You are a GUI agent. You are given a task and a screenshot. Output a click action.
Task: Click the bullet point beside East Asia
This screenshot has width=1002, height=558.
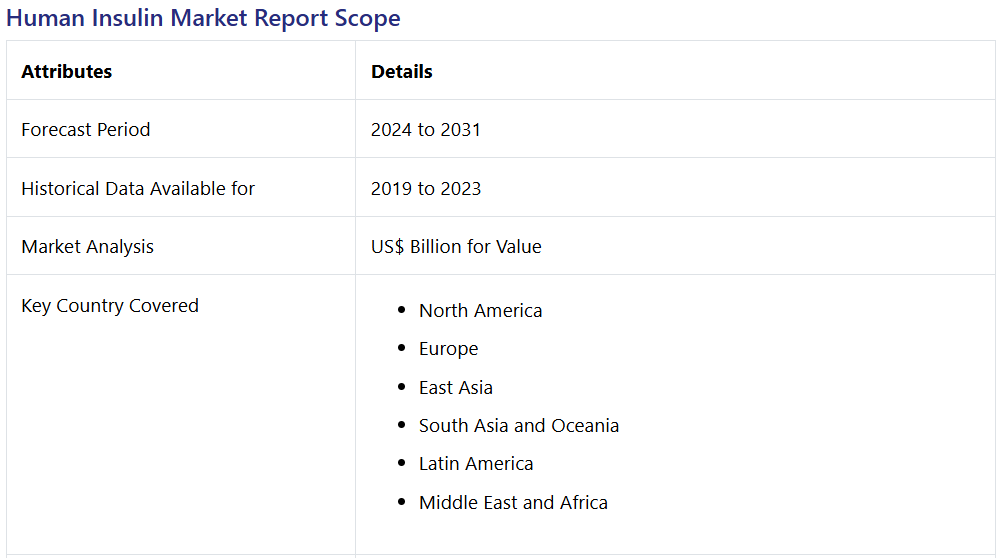pyautogui.click(x=401, y=388)
